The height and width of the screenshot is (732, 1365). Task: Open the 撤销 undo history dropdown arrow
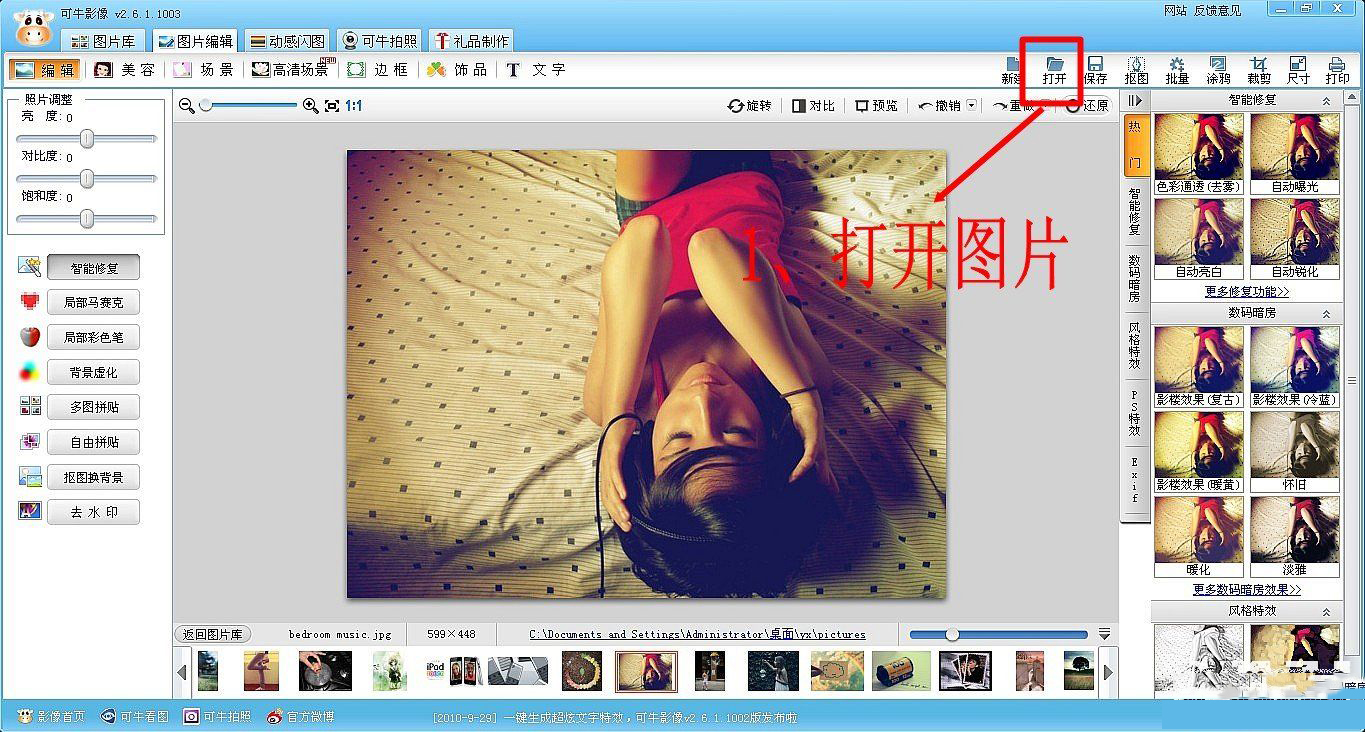point(972,105)
